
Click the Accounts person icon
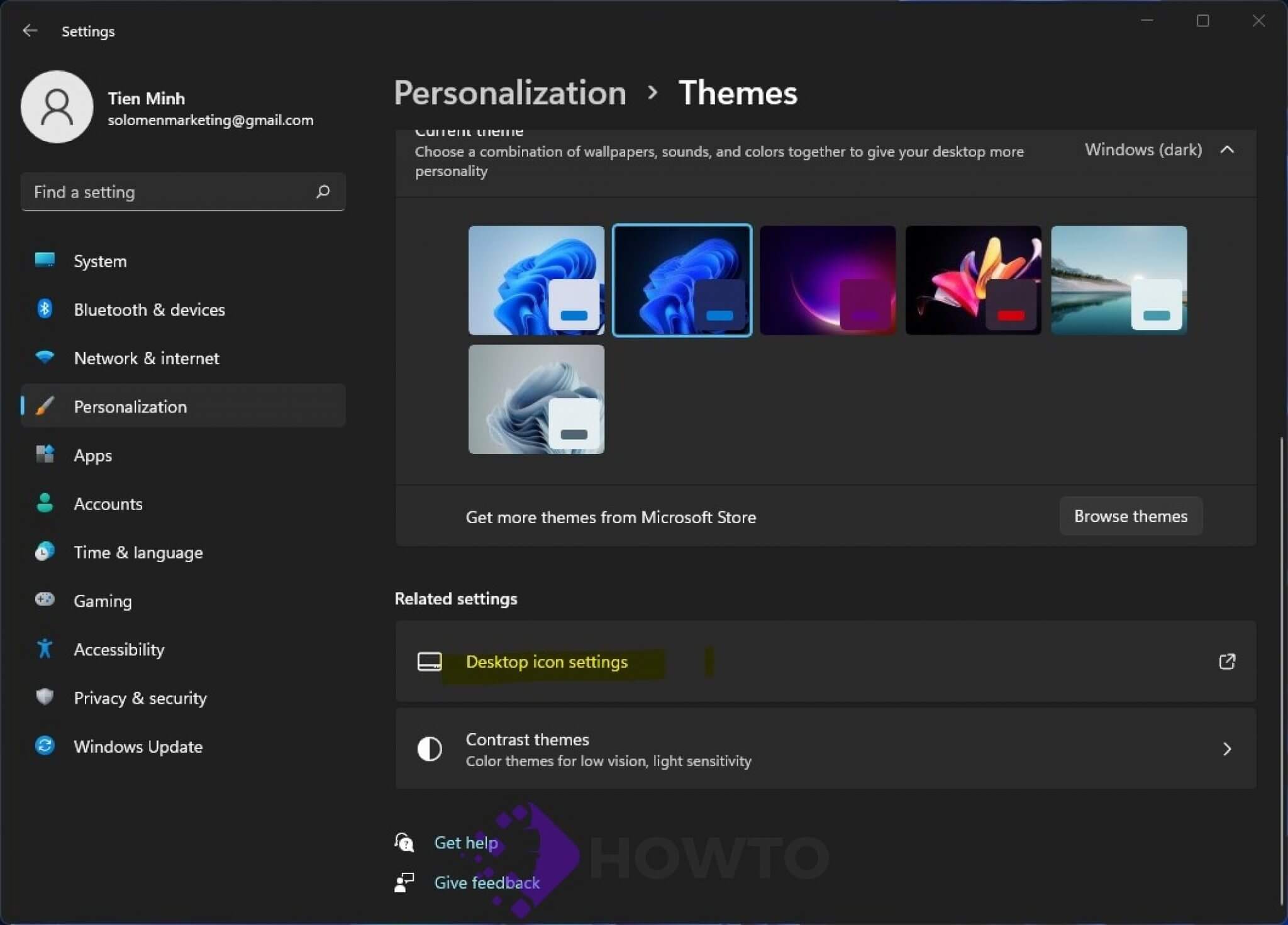pos(45,503)
